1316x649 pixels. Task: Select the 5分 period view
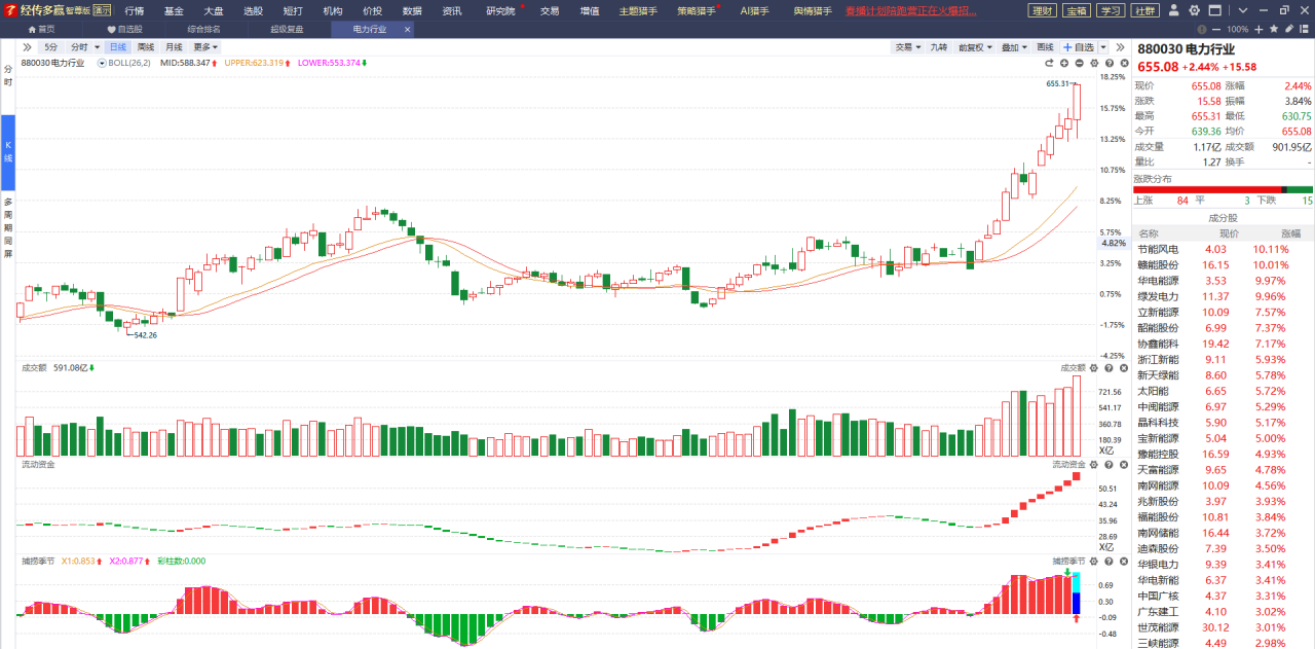(51, 47)
